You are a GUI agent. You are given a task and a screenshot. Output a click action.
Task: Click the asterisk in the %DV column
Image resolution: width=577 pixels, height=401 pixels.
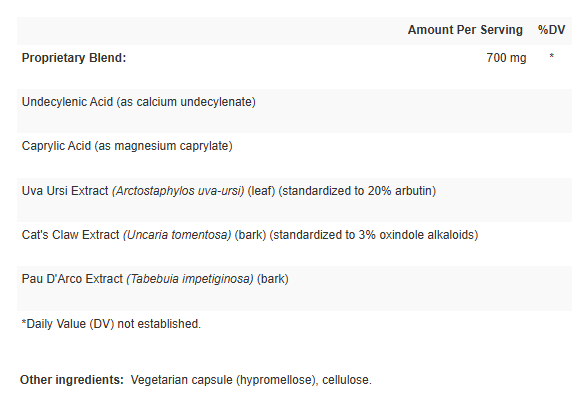551,56
